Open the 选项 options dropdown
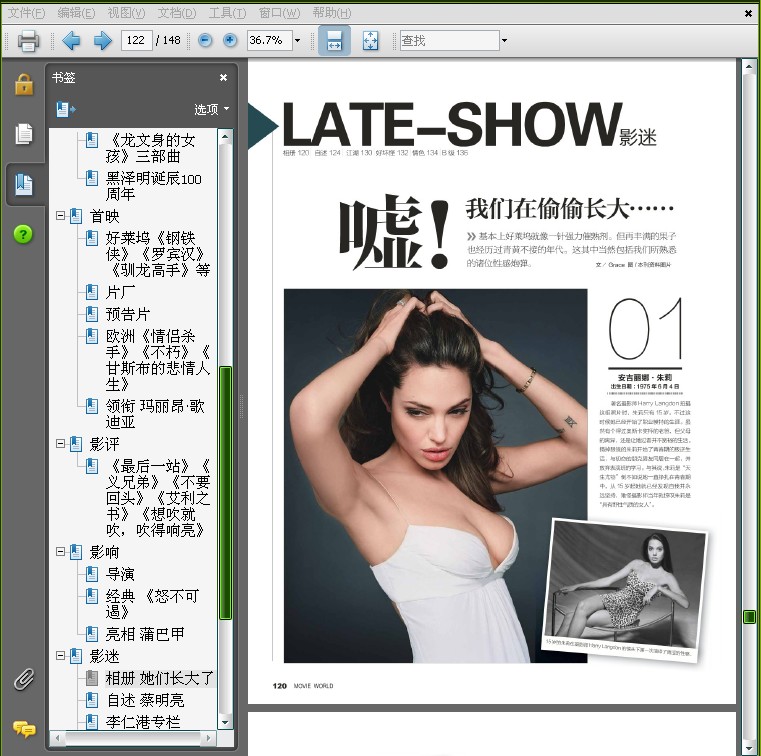 212,109
